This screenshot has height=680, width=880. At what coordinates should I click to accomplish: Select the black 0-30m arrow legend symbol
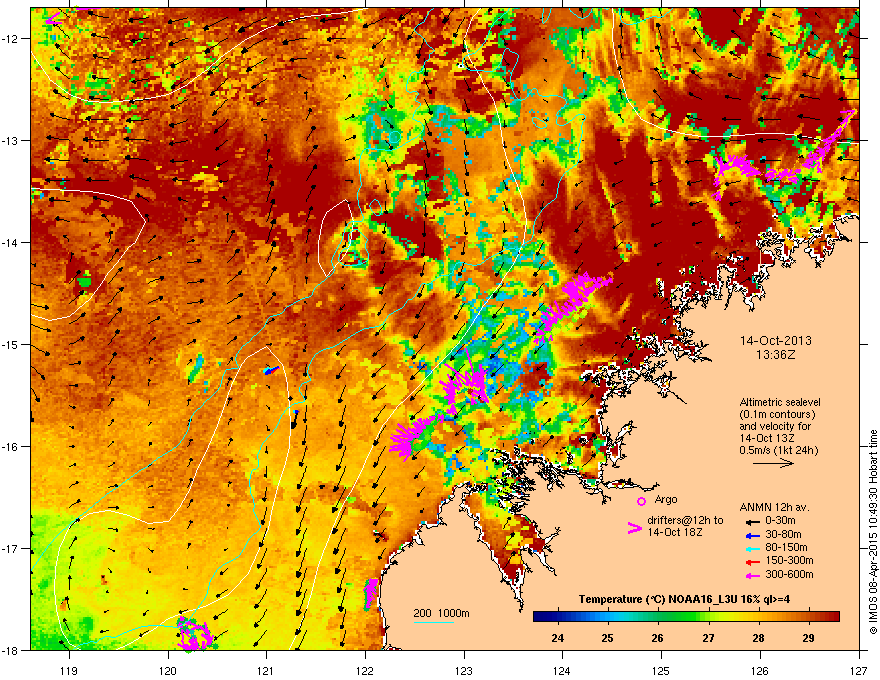753,521
